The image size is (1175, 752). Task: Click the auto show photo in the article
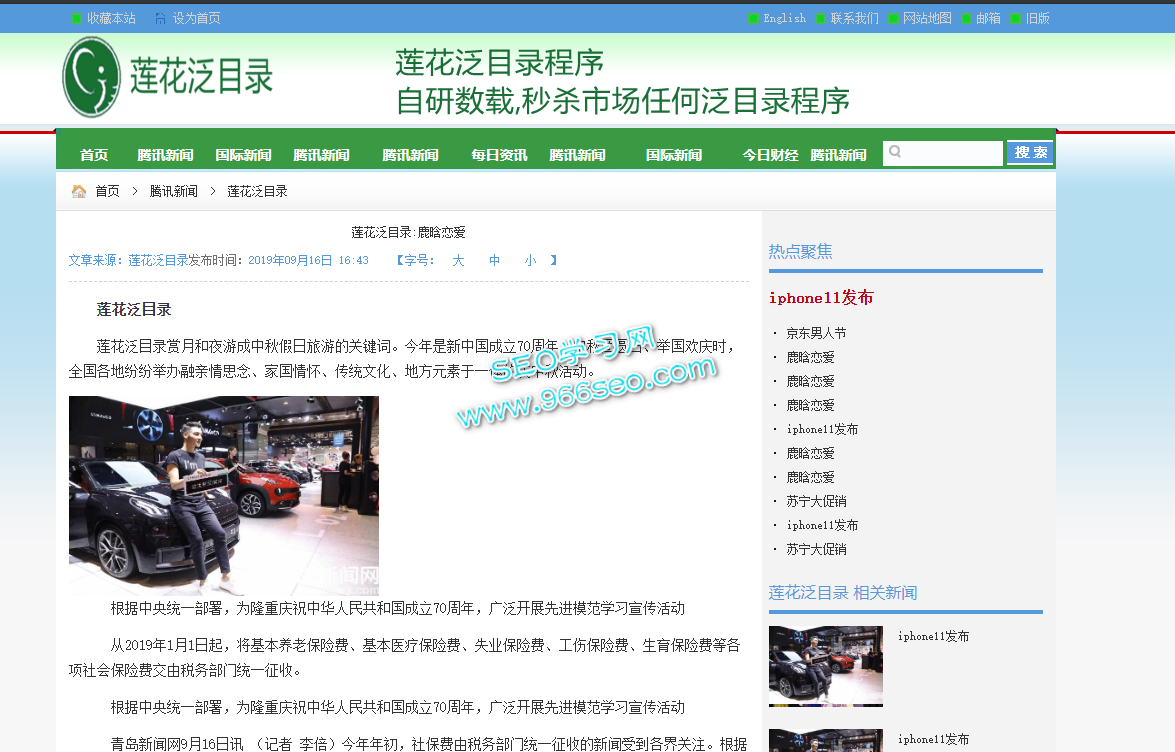[x=224, y=496]
